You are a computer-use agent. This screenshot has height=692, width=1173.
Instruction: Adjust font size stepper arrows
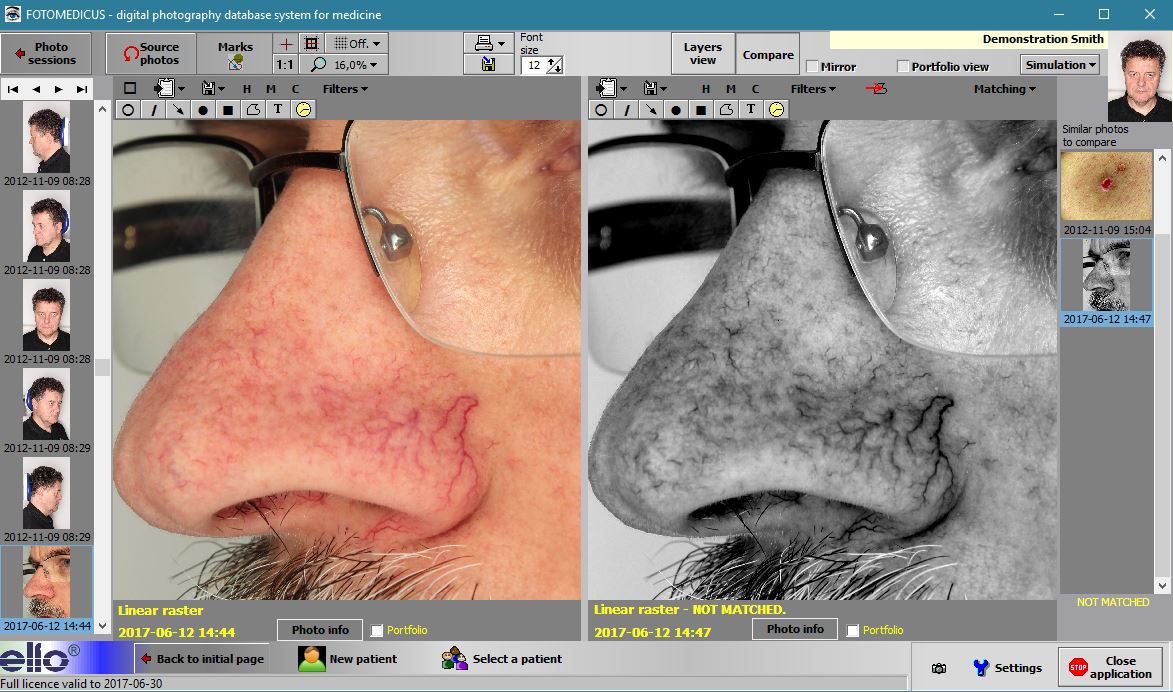tap(554, 66)
